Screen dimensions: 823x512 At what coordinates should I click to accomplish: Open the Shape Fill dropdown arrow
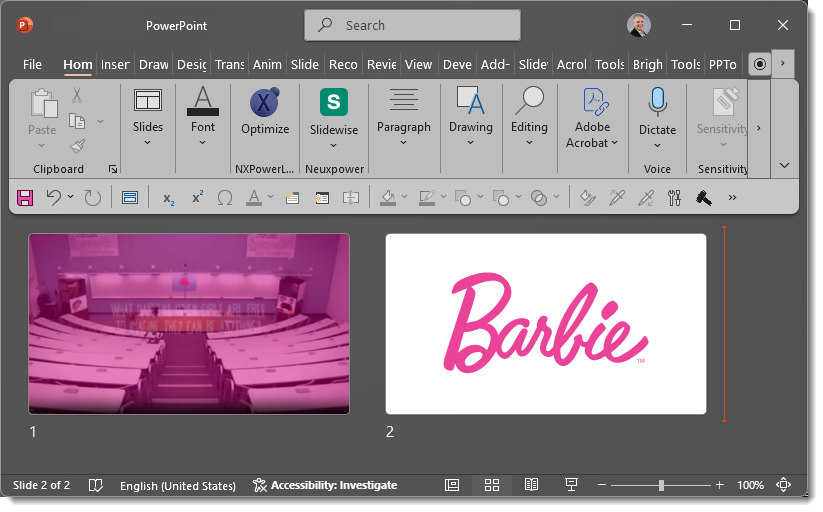click(405, 197)
